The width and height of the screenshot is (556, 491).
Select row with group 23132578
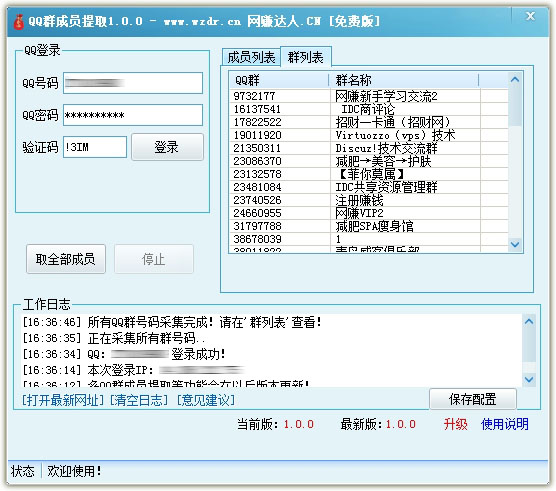click(369, 174)
